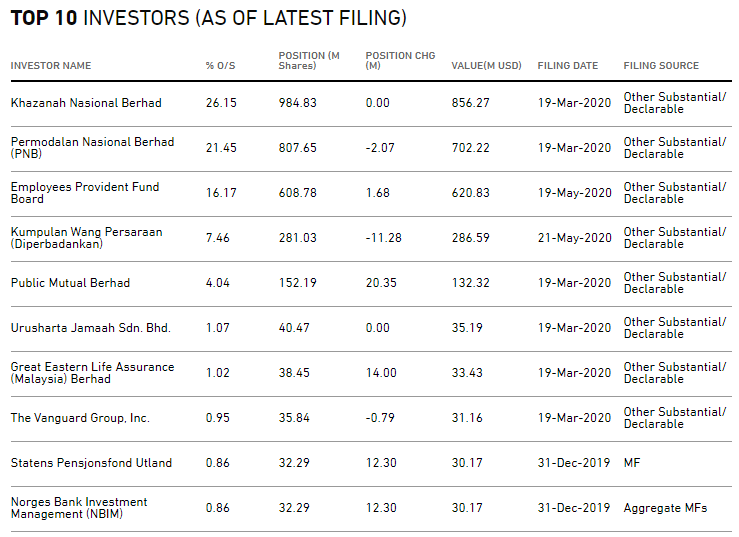
Task: Select Khazanah Nasional Berhad investor
Action: [86, 103]
